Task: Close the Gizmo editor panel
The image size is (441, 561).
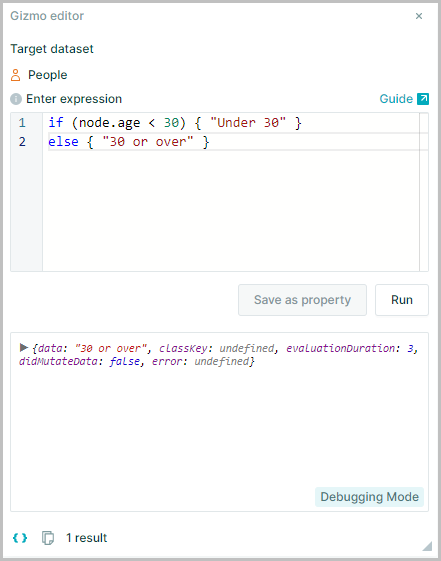Action: pyautogui.click(x=419, y=16)
